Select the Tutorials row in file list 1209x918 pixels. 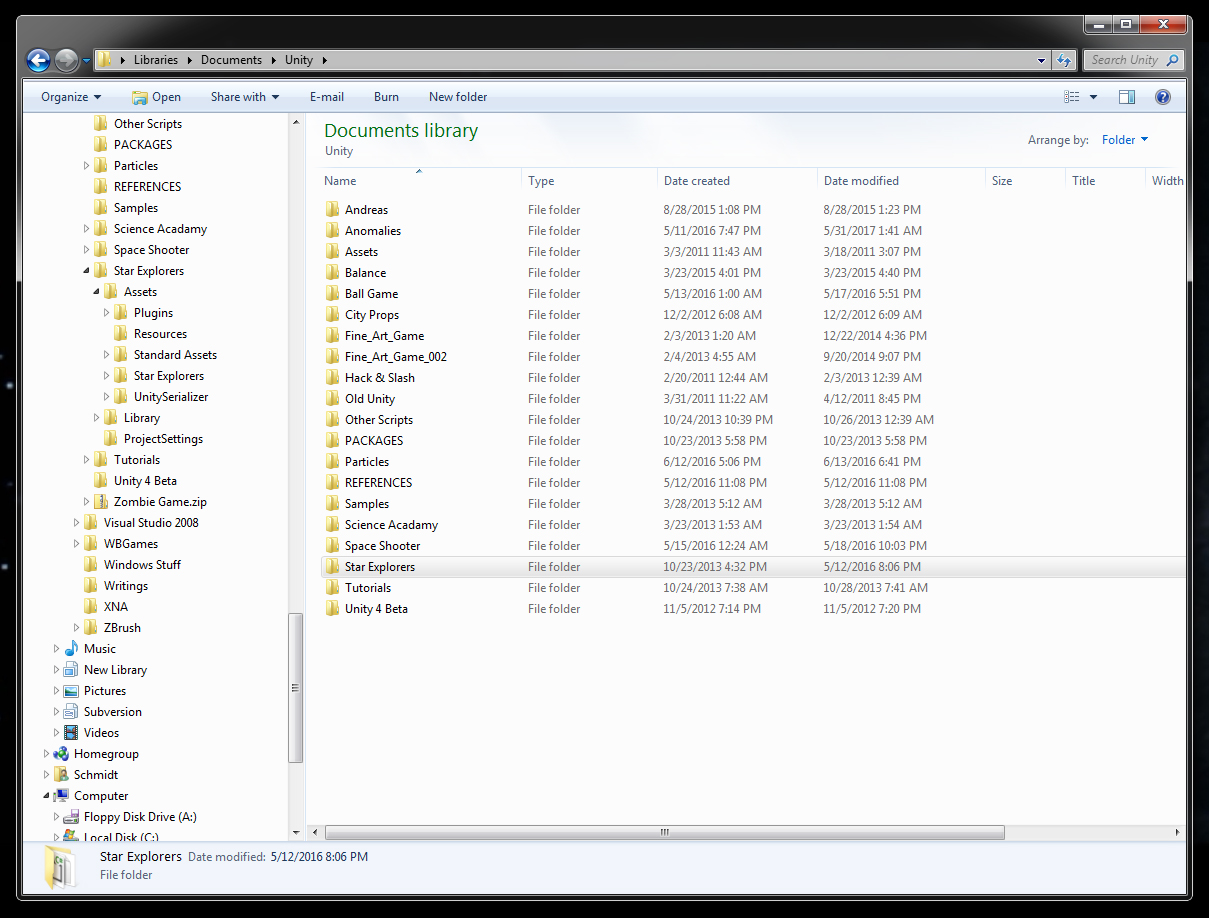click(x=752, y=588)
